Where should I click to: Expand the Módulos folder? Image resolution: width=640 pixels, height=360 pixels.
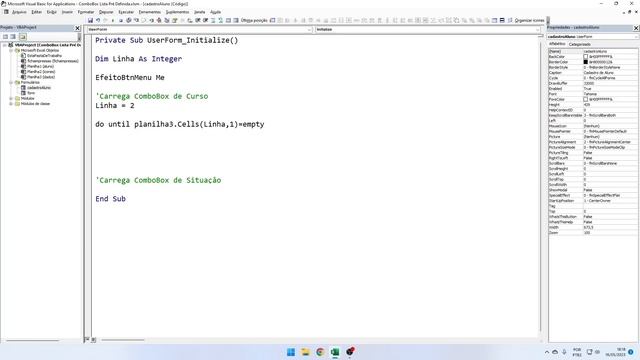(11, 98)
